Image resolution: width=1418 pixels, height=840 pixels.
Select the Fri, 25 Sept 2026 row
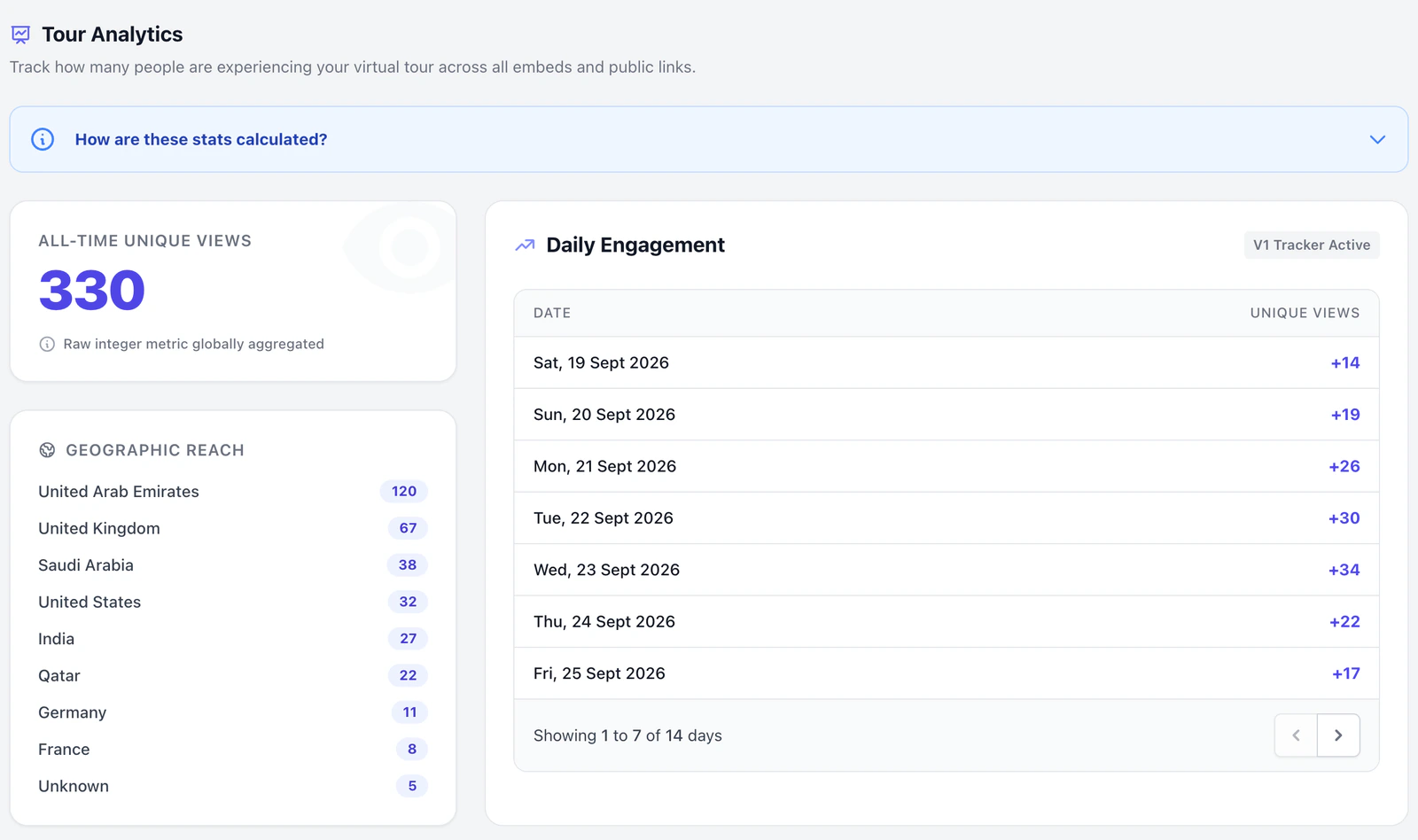coord(947,673)
